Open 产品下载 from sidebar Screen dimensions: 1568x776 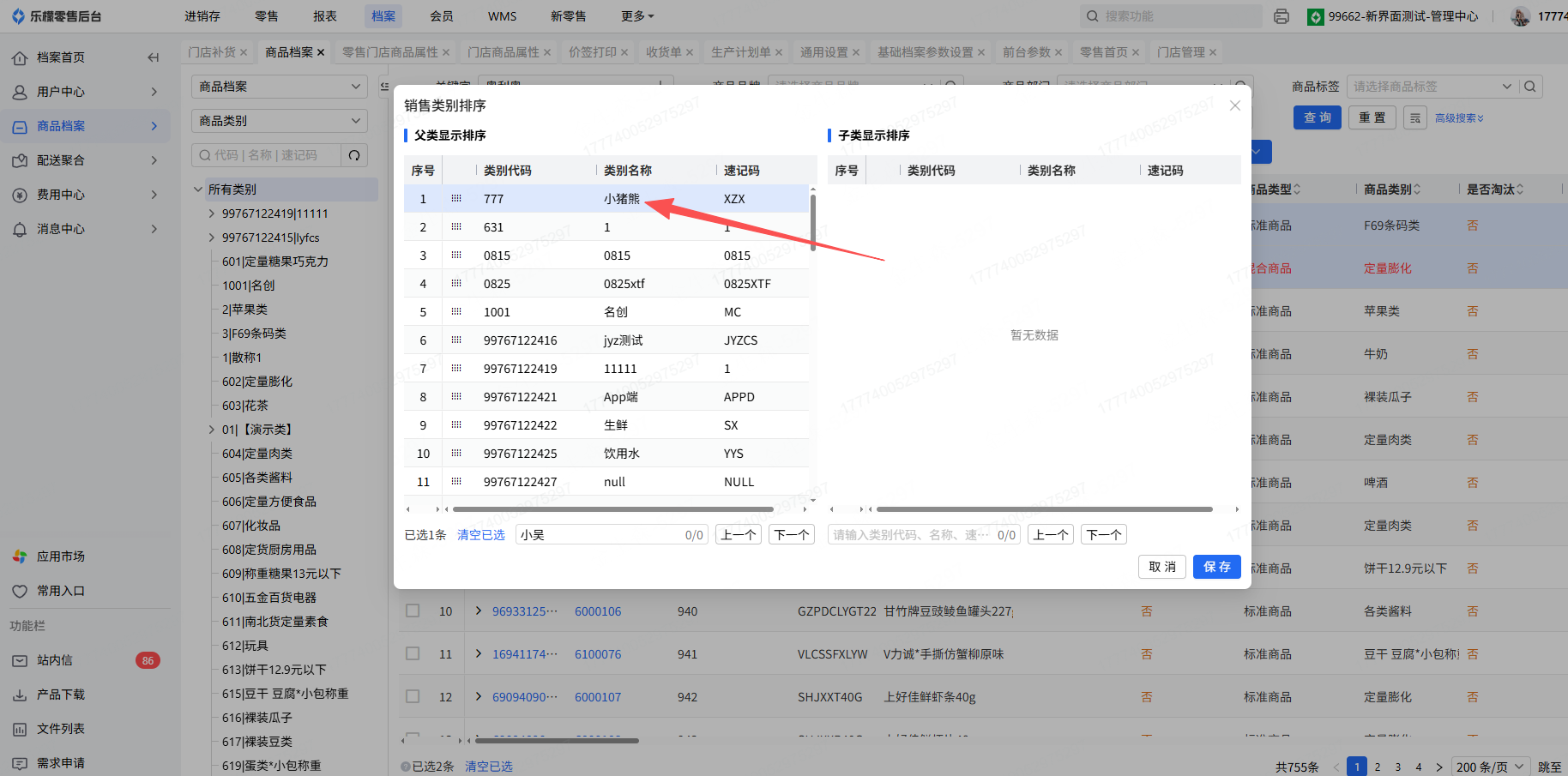click(60, 695)
